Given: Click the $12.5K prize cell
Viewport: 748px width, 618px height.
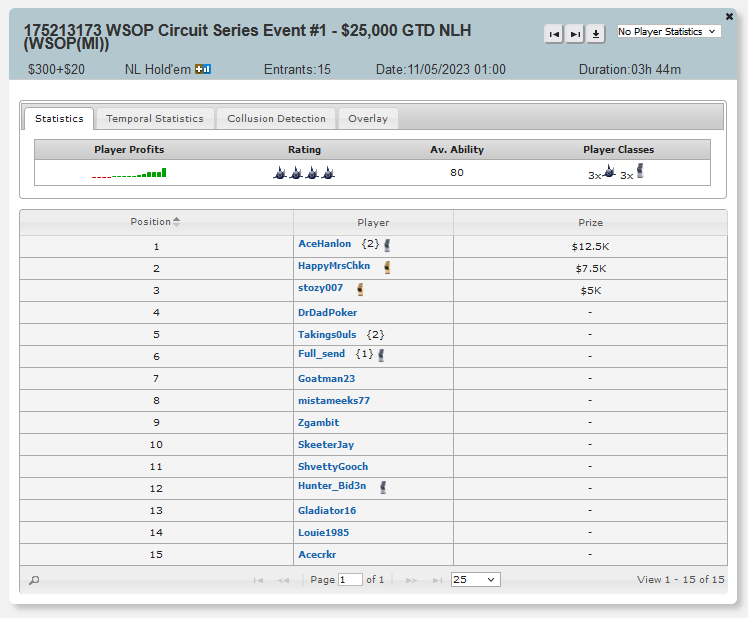Looking at the screenshot, I should pyautogui.click(x=590, y=247).
